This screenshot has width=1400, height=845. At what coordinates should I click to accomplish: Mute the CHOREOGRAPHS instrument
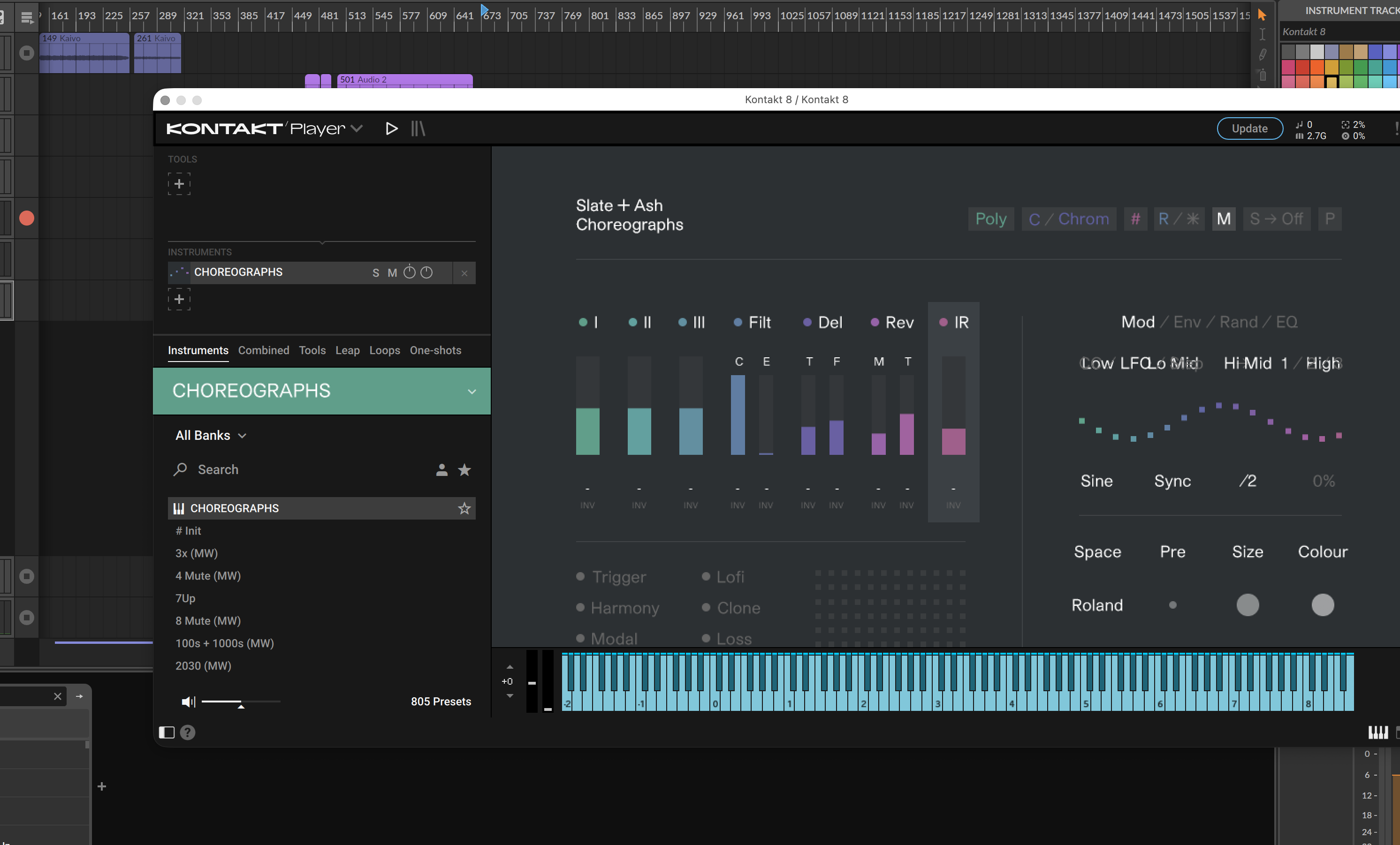[392, 272]
